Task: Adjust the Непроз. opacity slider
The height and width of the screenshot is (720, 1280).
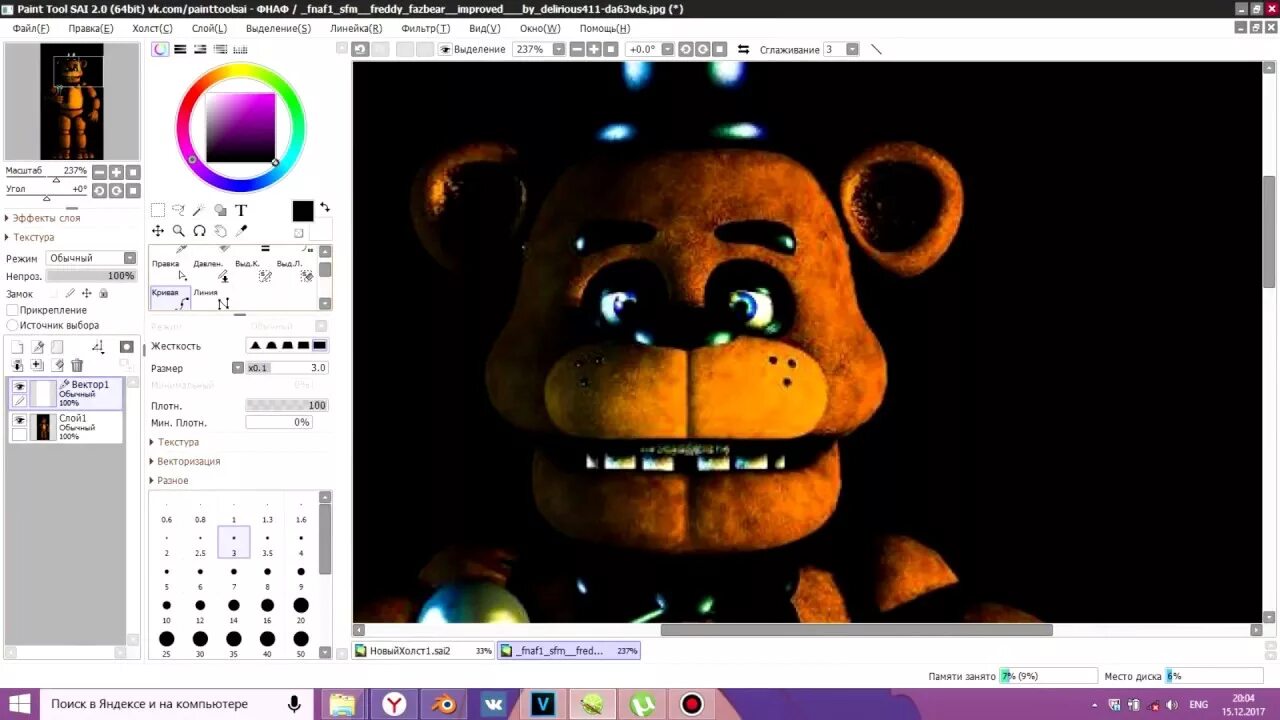Action: (x=91, y=276)
